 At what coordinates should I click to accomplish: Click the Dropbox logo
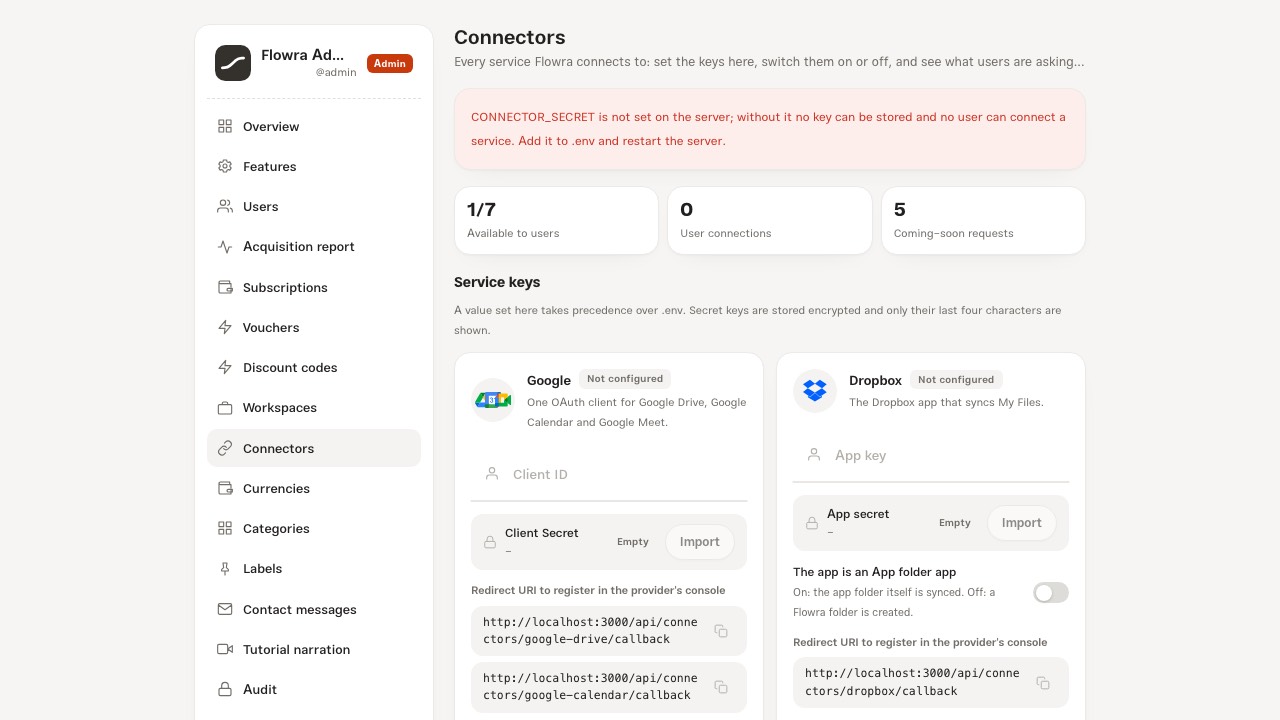815,390
